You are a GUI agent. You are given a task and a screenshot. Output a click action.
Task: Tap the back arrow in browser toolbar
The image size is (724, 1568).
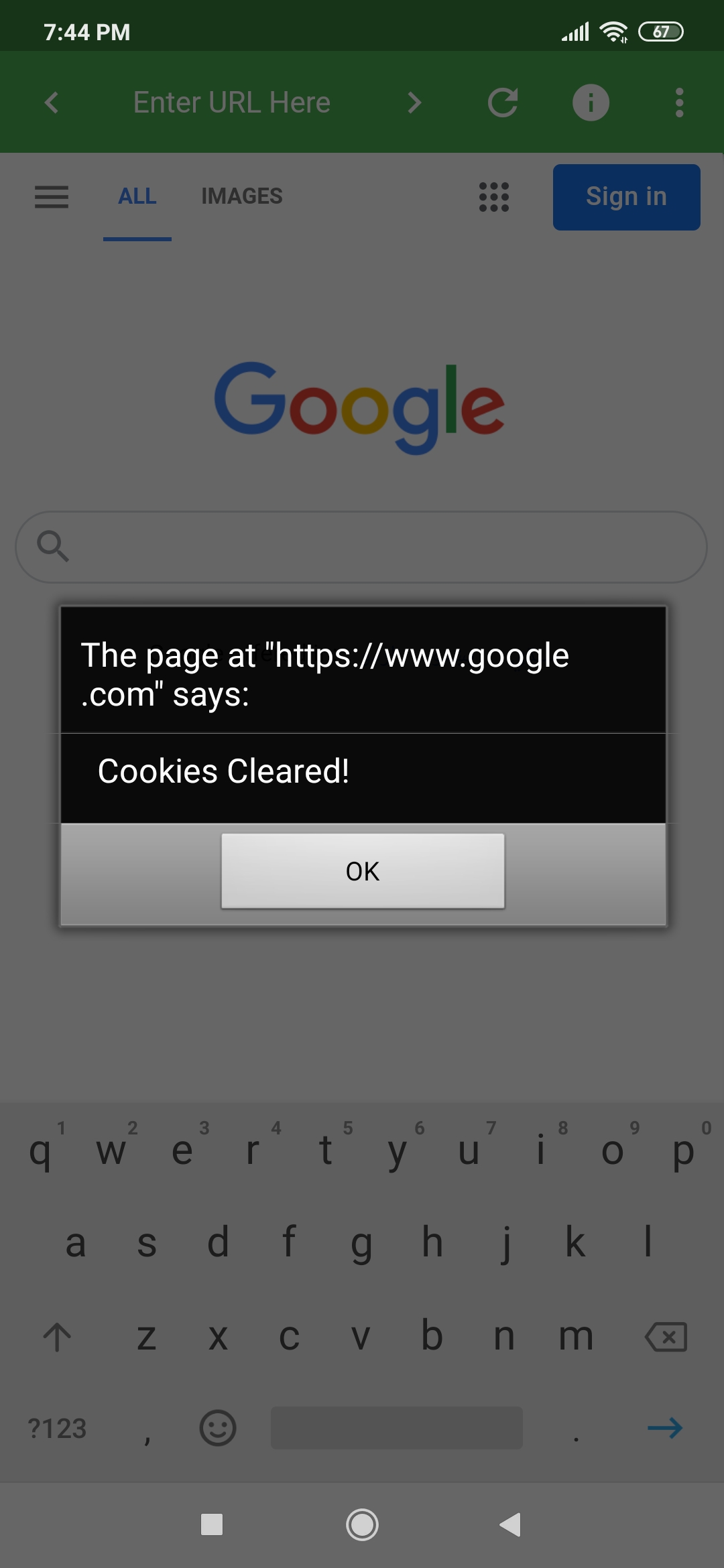pyautogui.click(x=52, y=103)
